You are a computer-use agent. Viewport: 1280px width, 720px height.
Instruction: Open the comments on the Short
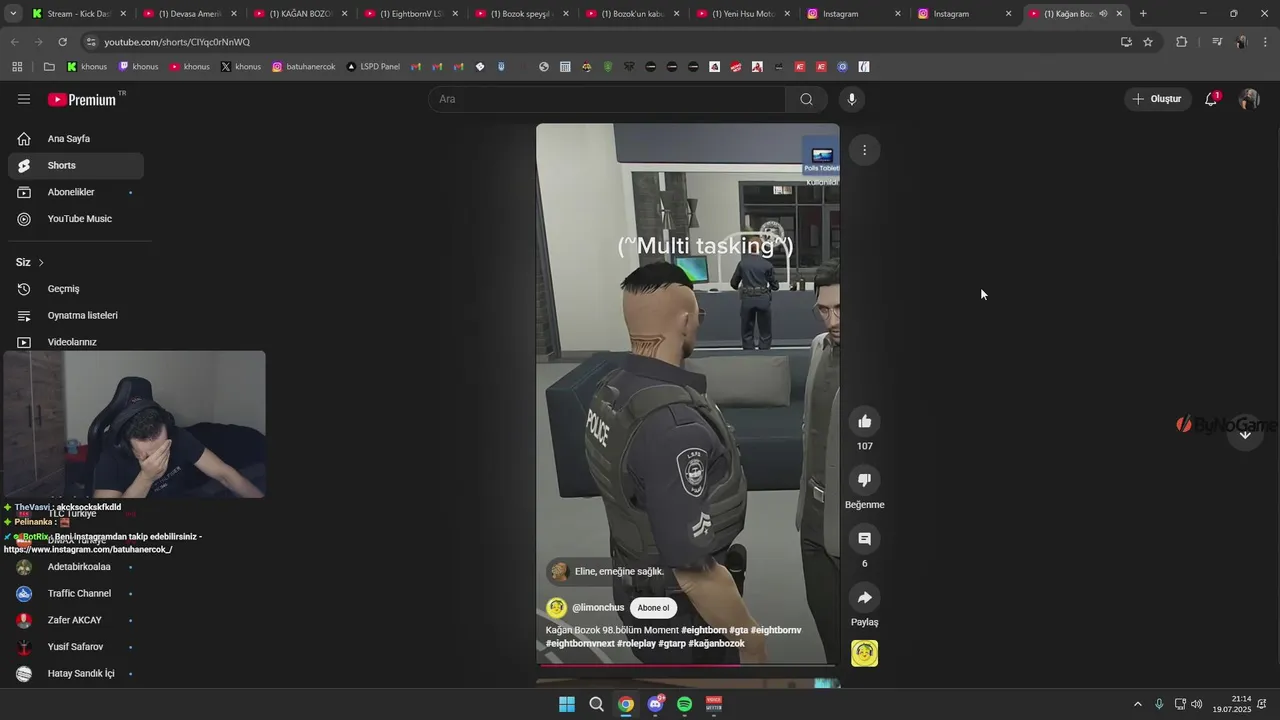point(865,539)
